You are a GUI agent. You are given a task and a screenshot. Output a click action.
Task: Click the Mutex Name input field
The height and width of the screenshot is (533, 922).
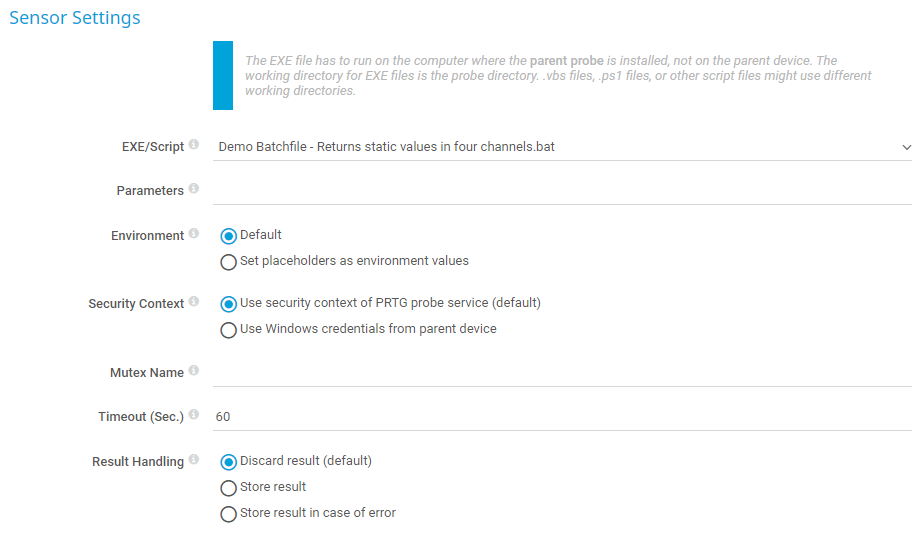[x=560, y=372]
